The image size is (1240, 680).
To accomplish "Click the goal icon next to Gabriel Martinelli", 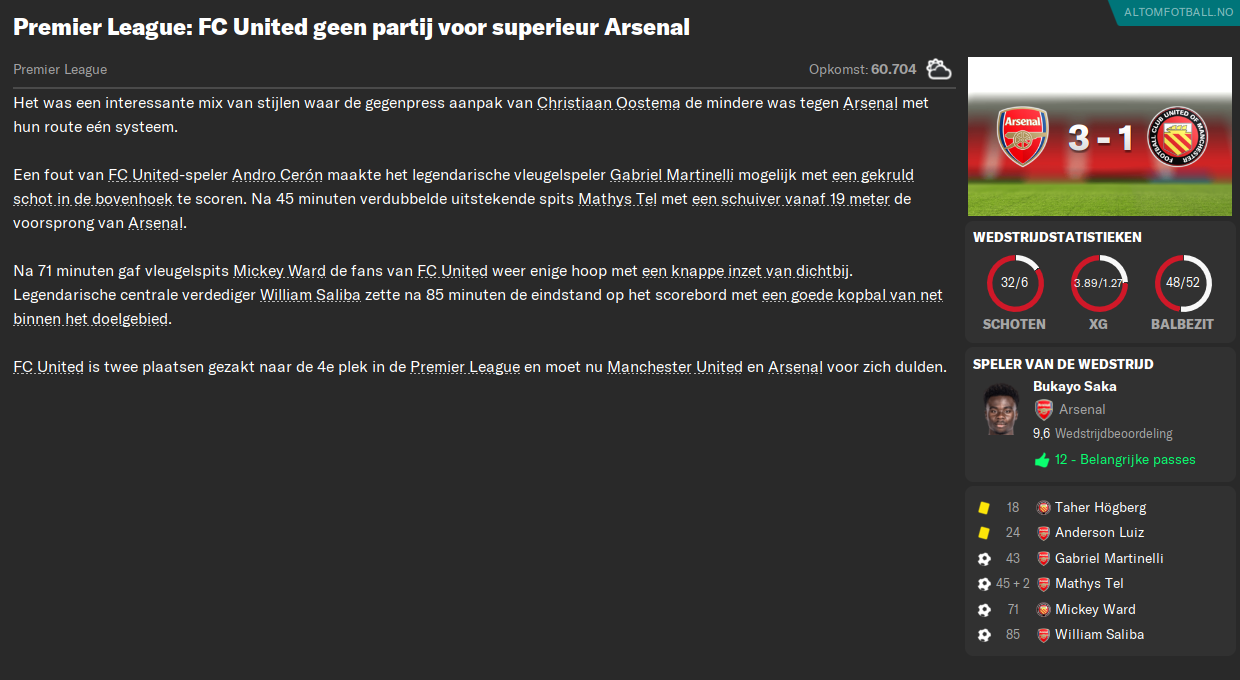I will 984,558.
